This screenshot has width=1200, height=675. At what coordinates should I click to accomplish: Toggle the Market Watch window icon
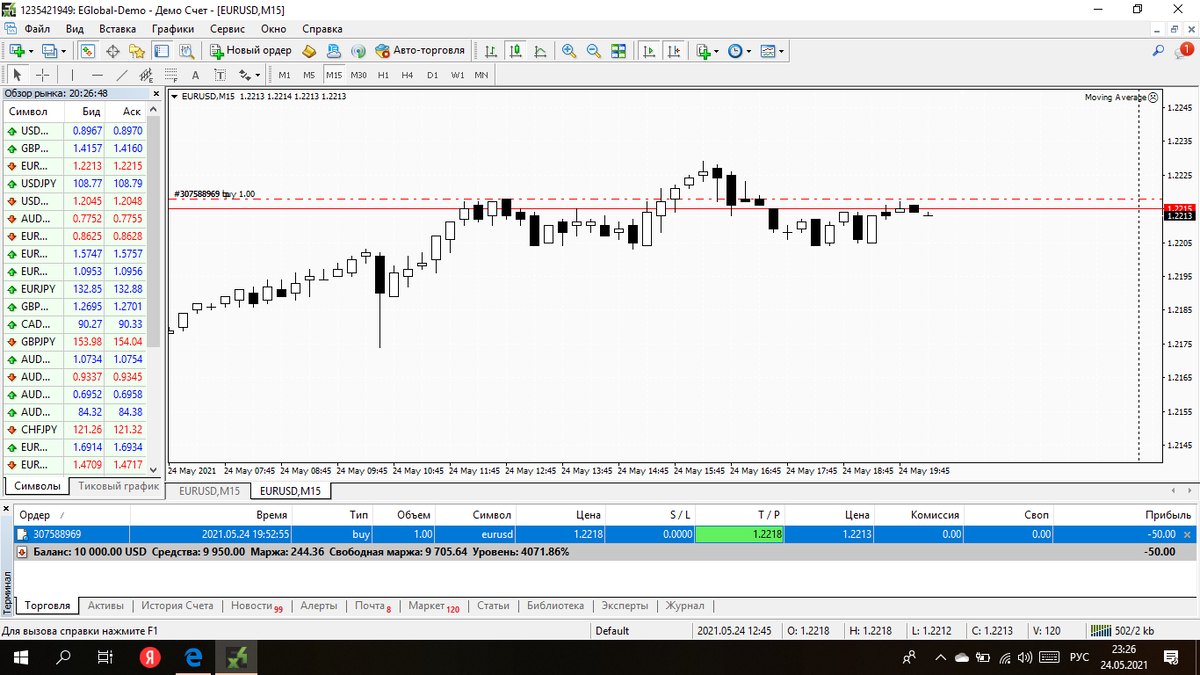(88, 51)
